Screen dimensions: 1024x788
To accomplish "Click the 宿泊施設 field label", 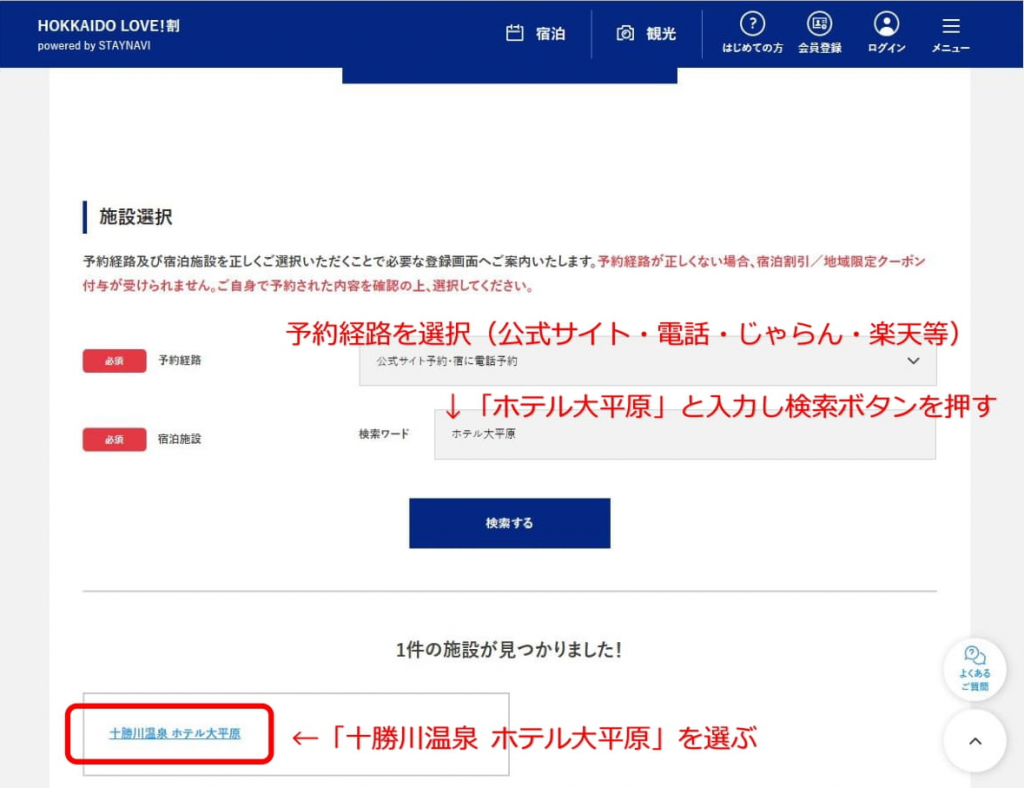I will (x=180, y=439).
